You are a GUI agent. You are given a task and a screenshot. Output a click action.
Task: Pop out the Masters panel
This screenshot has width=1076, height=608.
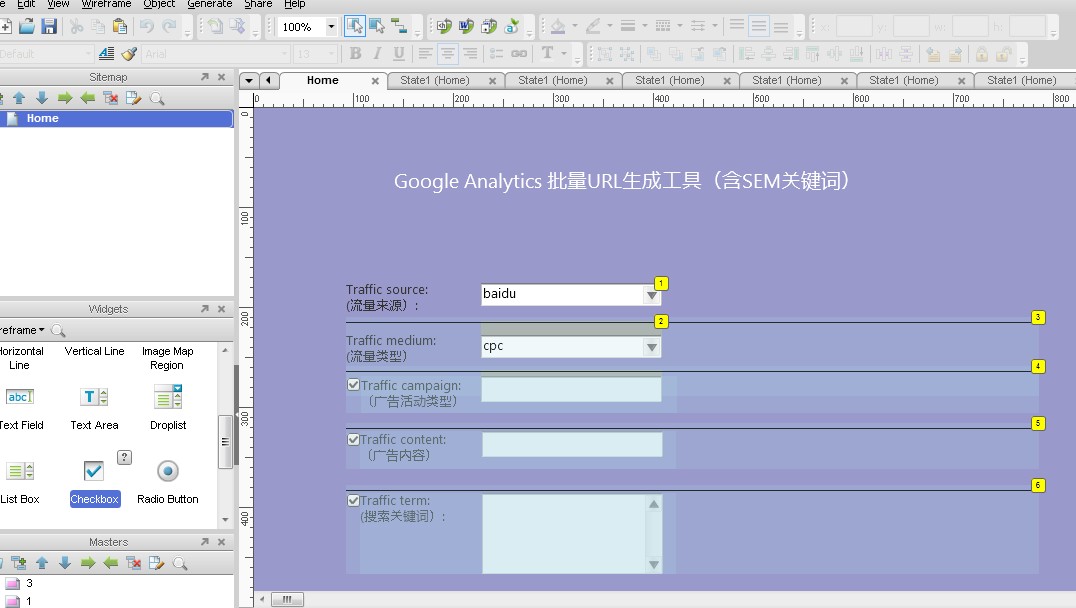point(204,541)
